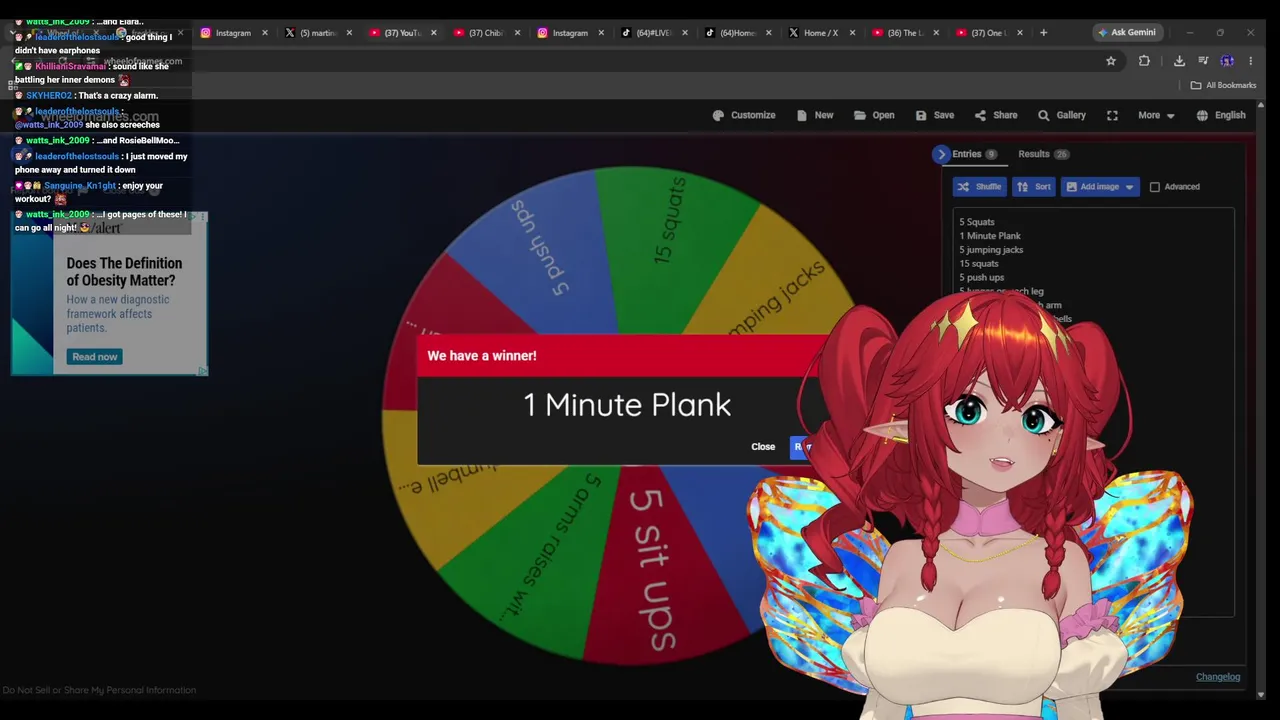Viewport: 1280px width, 720px height.
Task: Click the "5 sit ups" wheel slice
Action: (x=654, y=570)
